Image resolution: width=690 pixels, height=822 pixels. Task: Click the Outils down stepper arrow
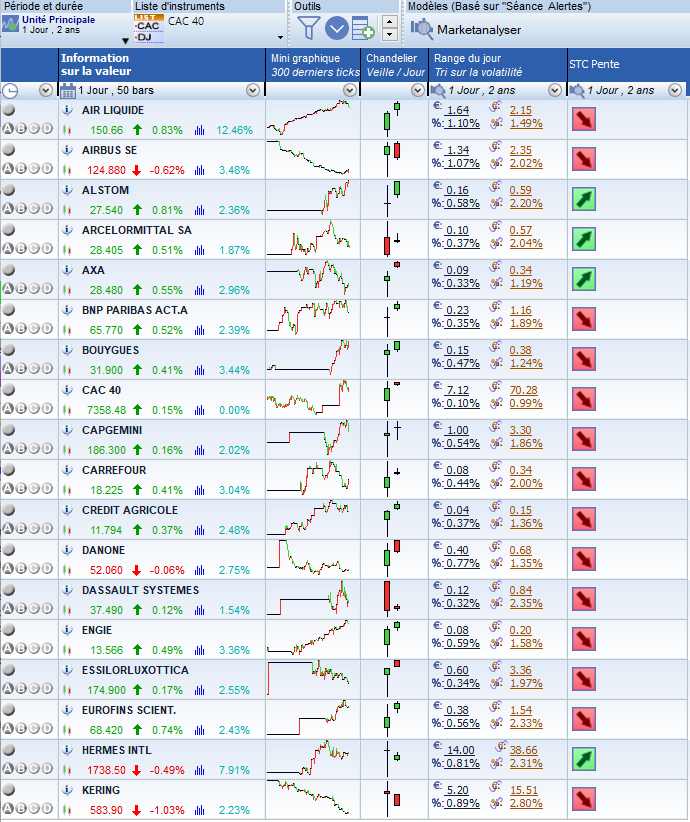389,34
